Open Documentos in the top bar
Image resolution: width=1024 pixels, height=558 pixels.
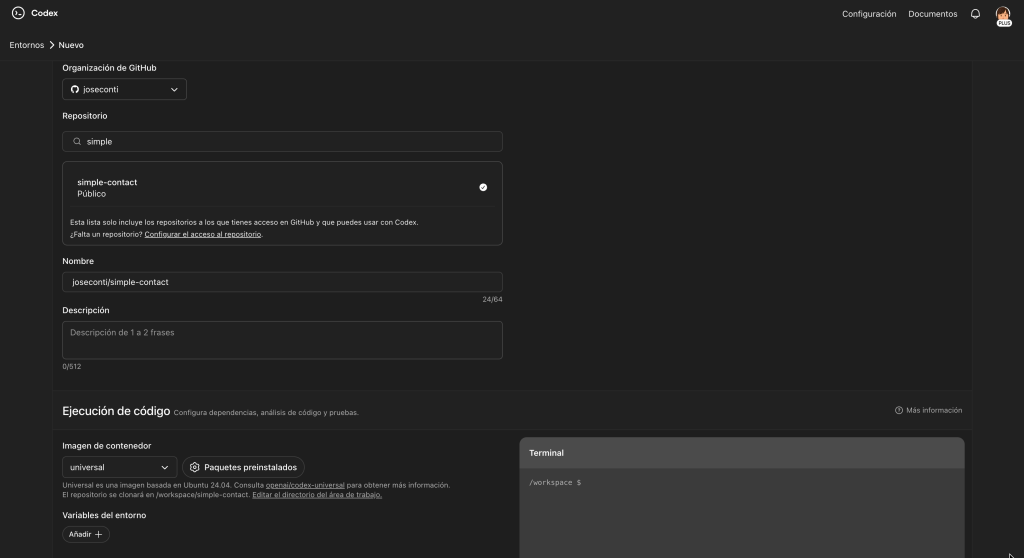point(933,14)
